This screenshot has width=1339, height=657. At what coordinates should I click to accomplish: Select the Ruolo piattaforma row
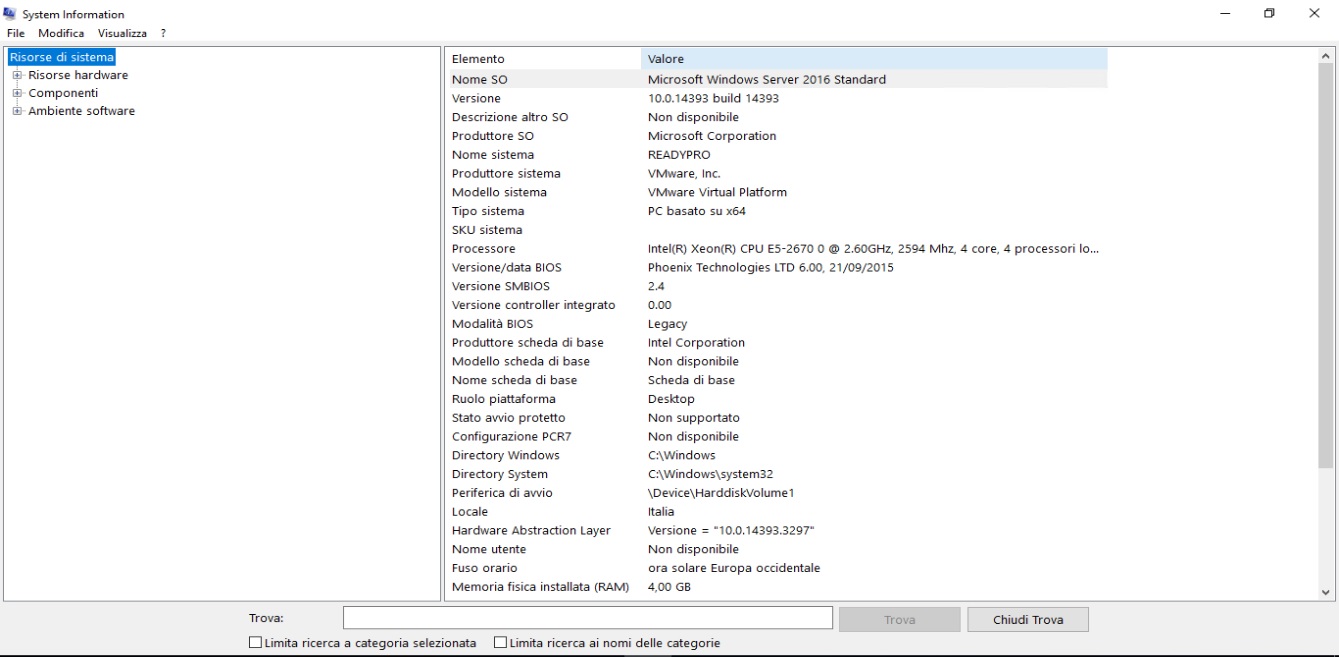click(x=776, y=399)
